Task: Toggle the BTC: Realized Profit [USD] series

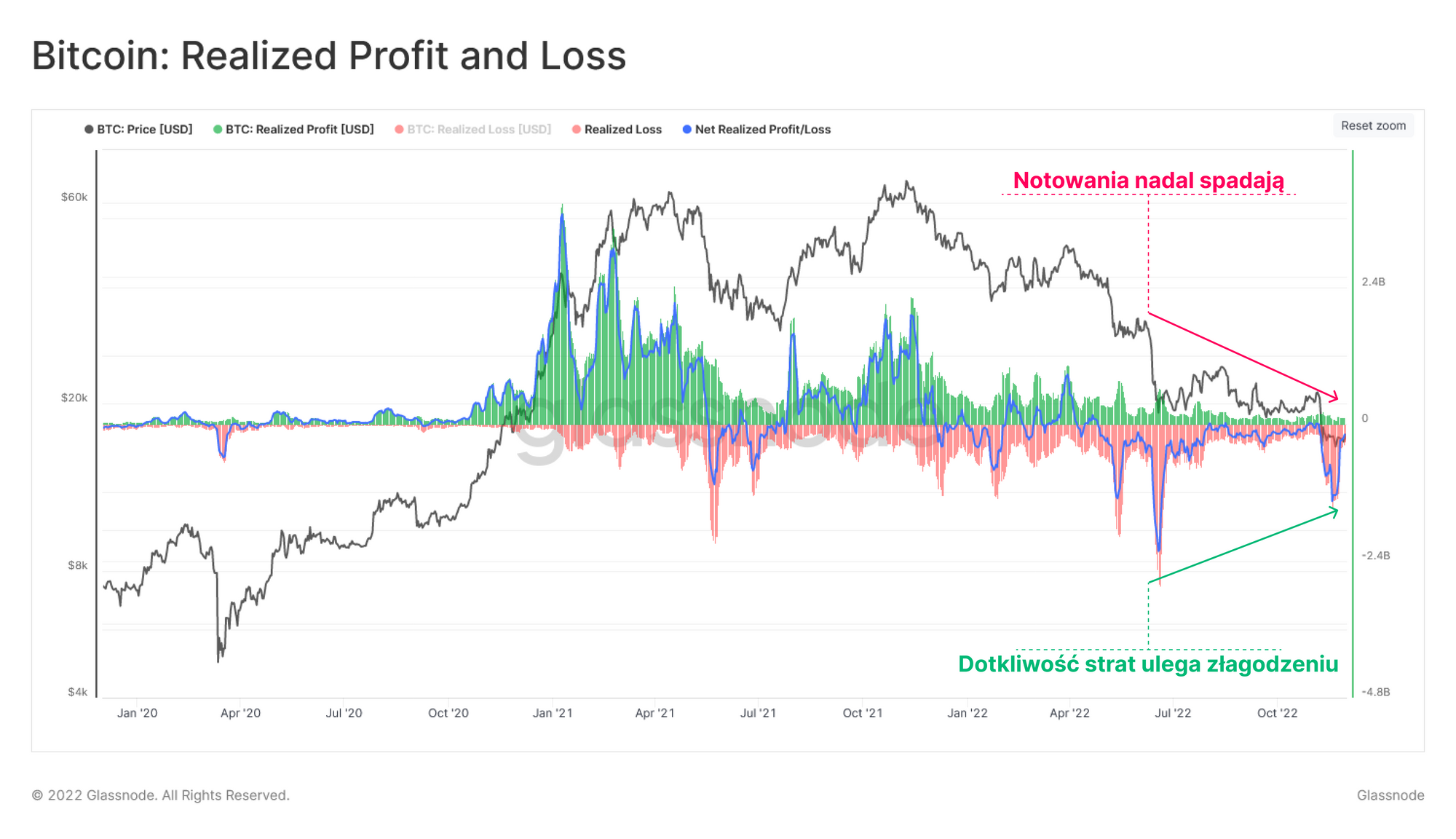Action: (299, 129)
